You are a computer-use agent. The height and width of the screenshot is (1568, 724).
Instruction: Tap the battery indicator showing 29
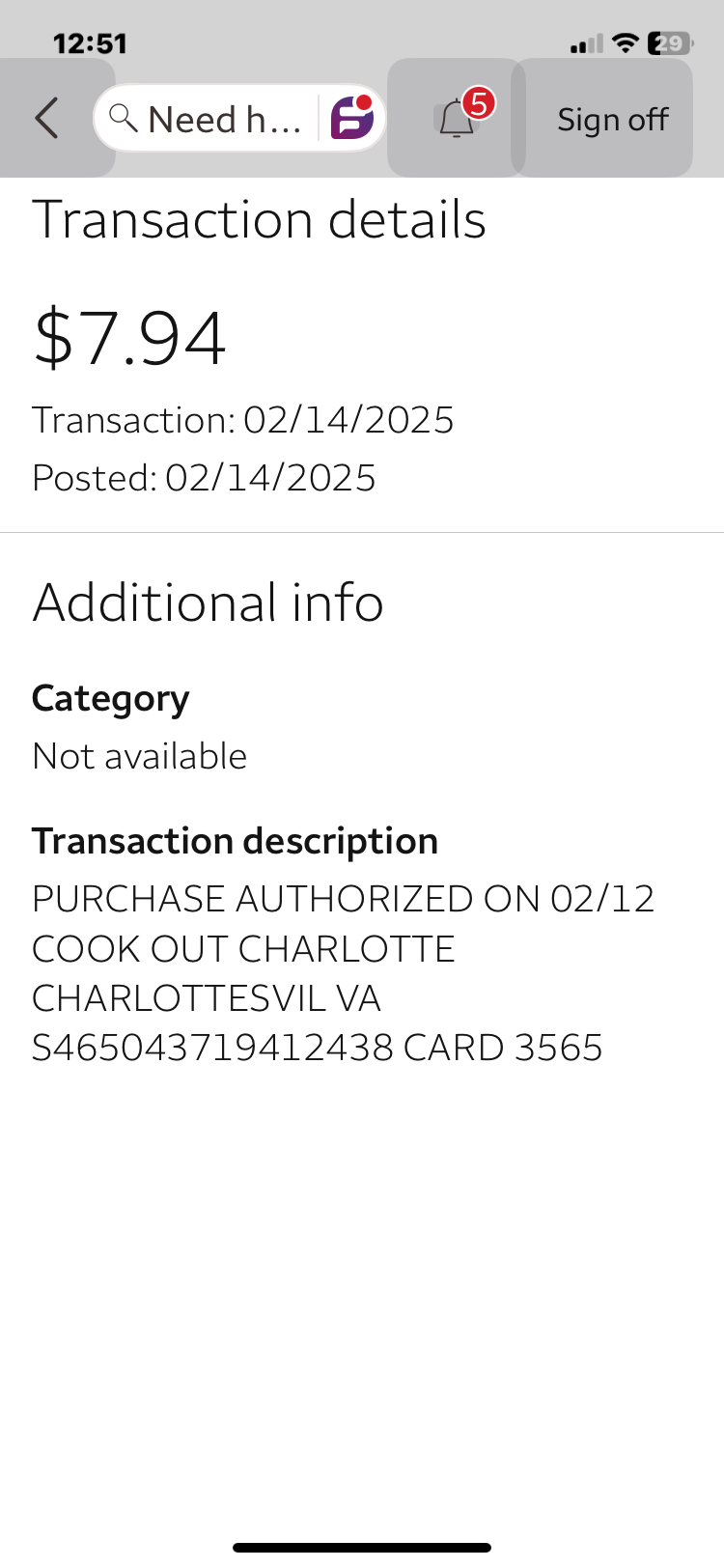point(669,42)
